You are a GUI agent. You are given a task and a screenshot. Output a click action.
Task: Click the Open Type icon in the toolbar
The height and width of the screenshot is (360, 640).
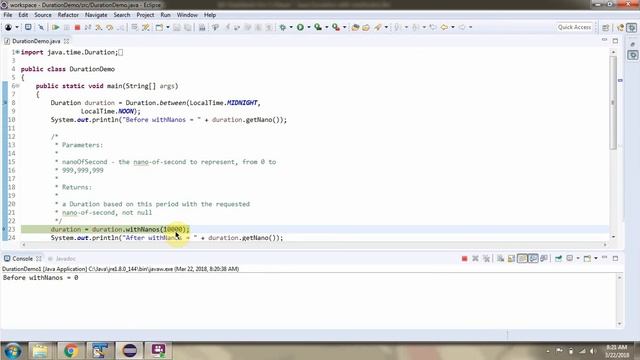pyautogui.click(x=356, y=27)
